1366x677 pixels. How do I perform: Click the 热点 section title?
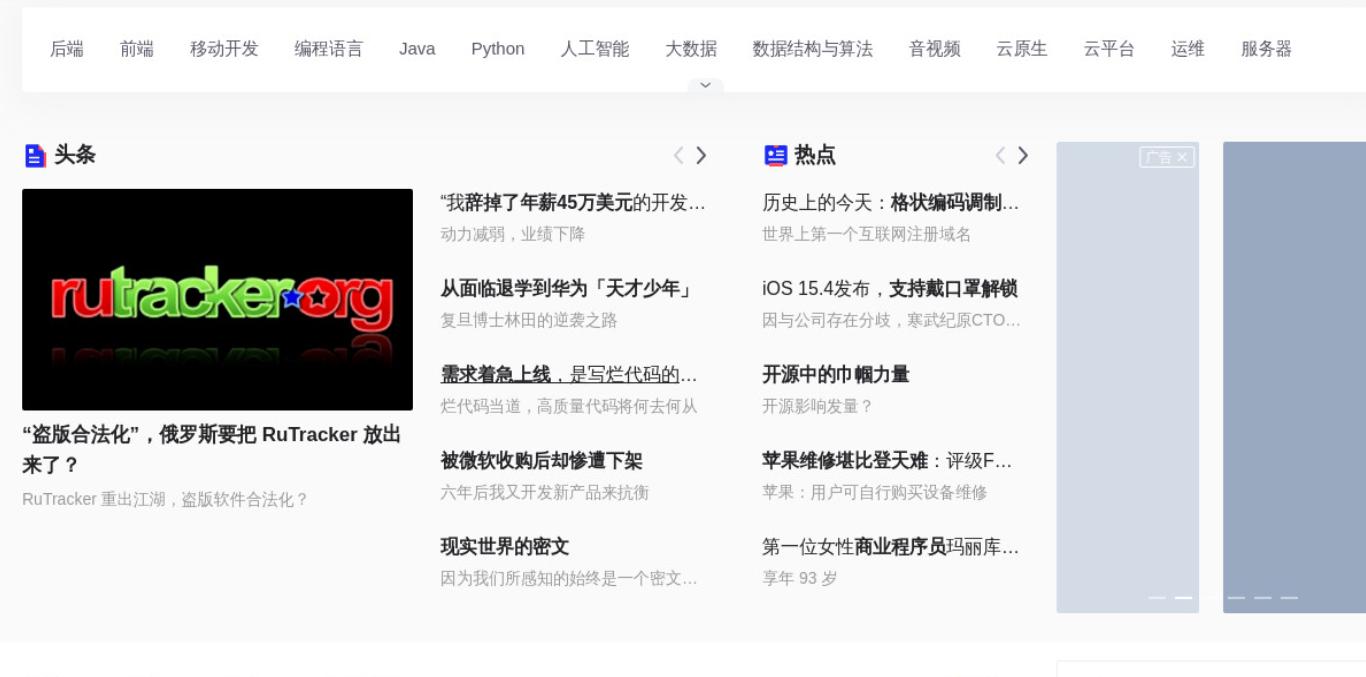point(815,155)
